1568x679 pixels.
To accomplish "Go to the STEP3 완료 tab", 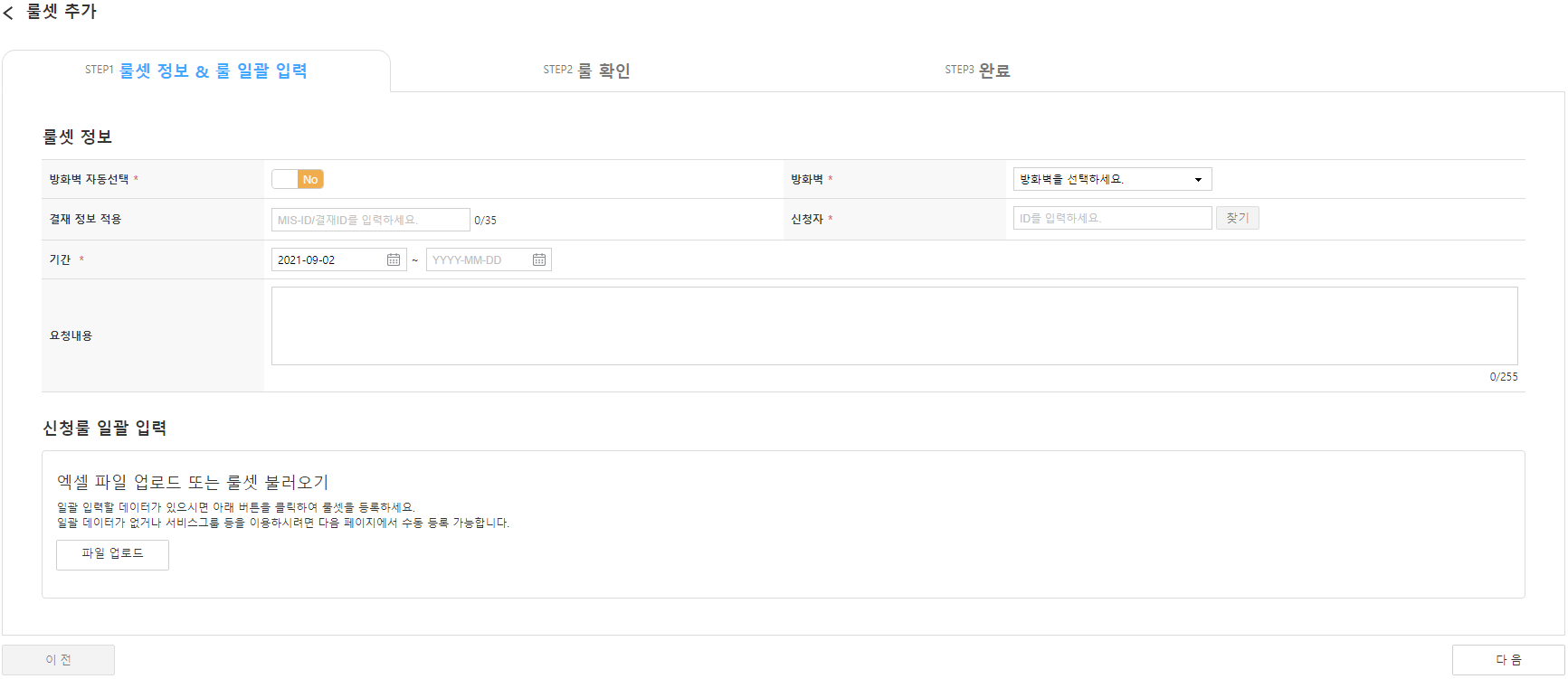I will pos(977,71).
